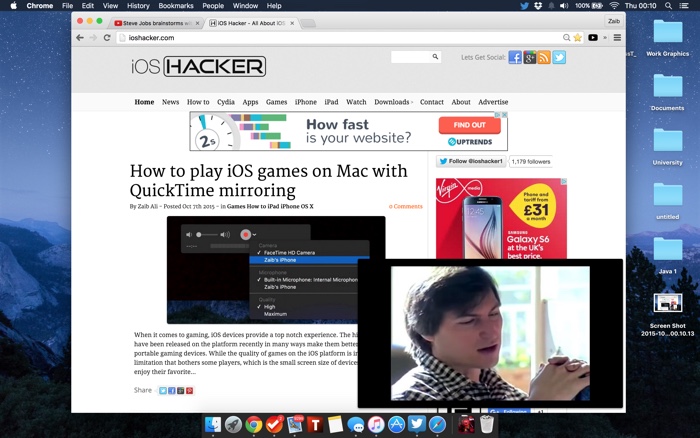The image size is (700, 438).
Task: Open the iOS Hacker Facebook page icon
Action: pyautogui.click(x=515, y=57)
